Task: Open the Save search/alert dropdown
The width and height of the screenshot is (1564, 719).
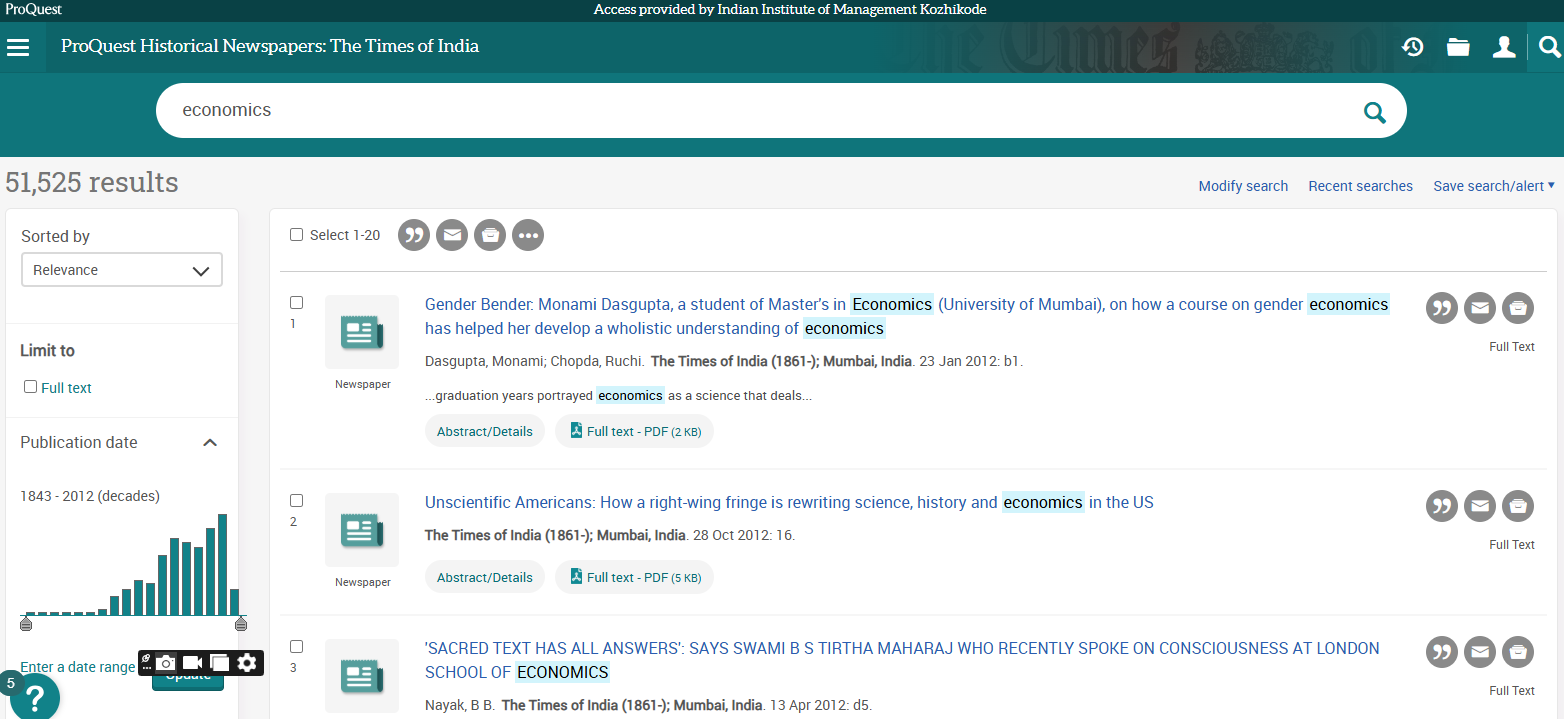Action: click(x=1493, y=186)
